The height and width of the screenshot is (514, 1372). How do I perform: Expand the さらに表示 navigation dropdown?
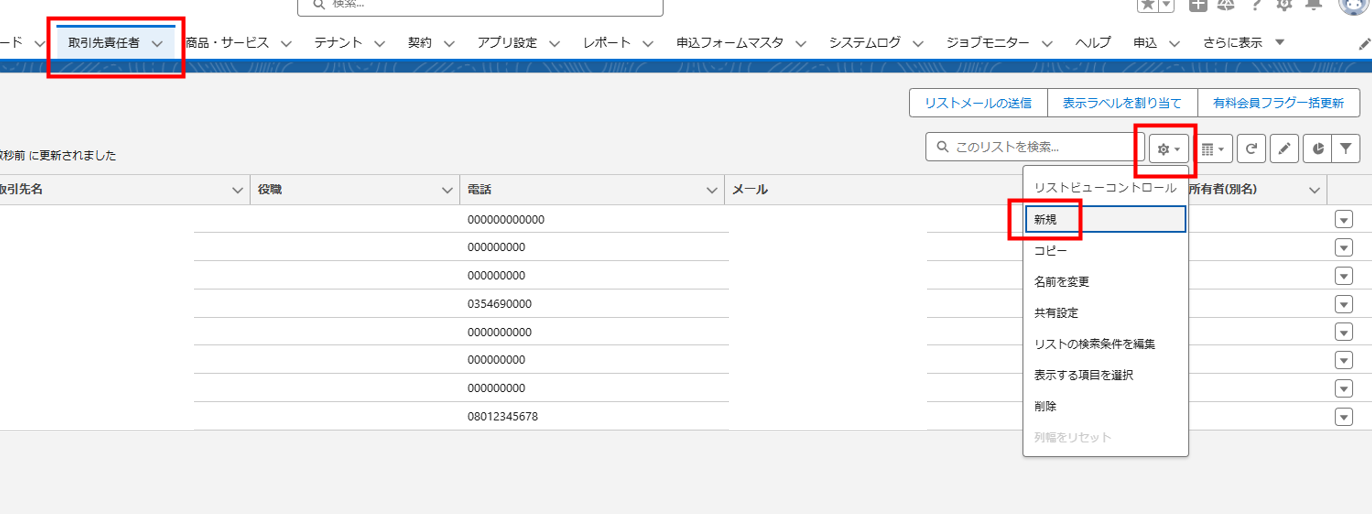coord(1279,43)
